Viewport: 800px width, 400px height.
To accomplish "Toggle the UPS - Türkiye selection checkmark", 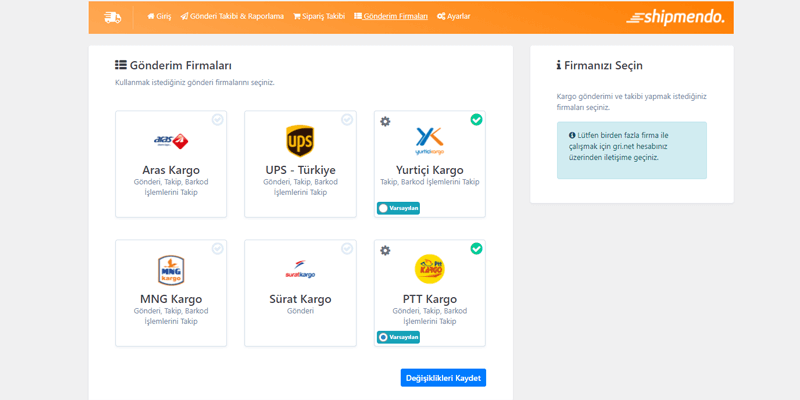I will (x=347, y=119).
